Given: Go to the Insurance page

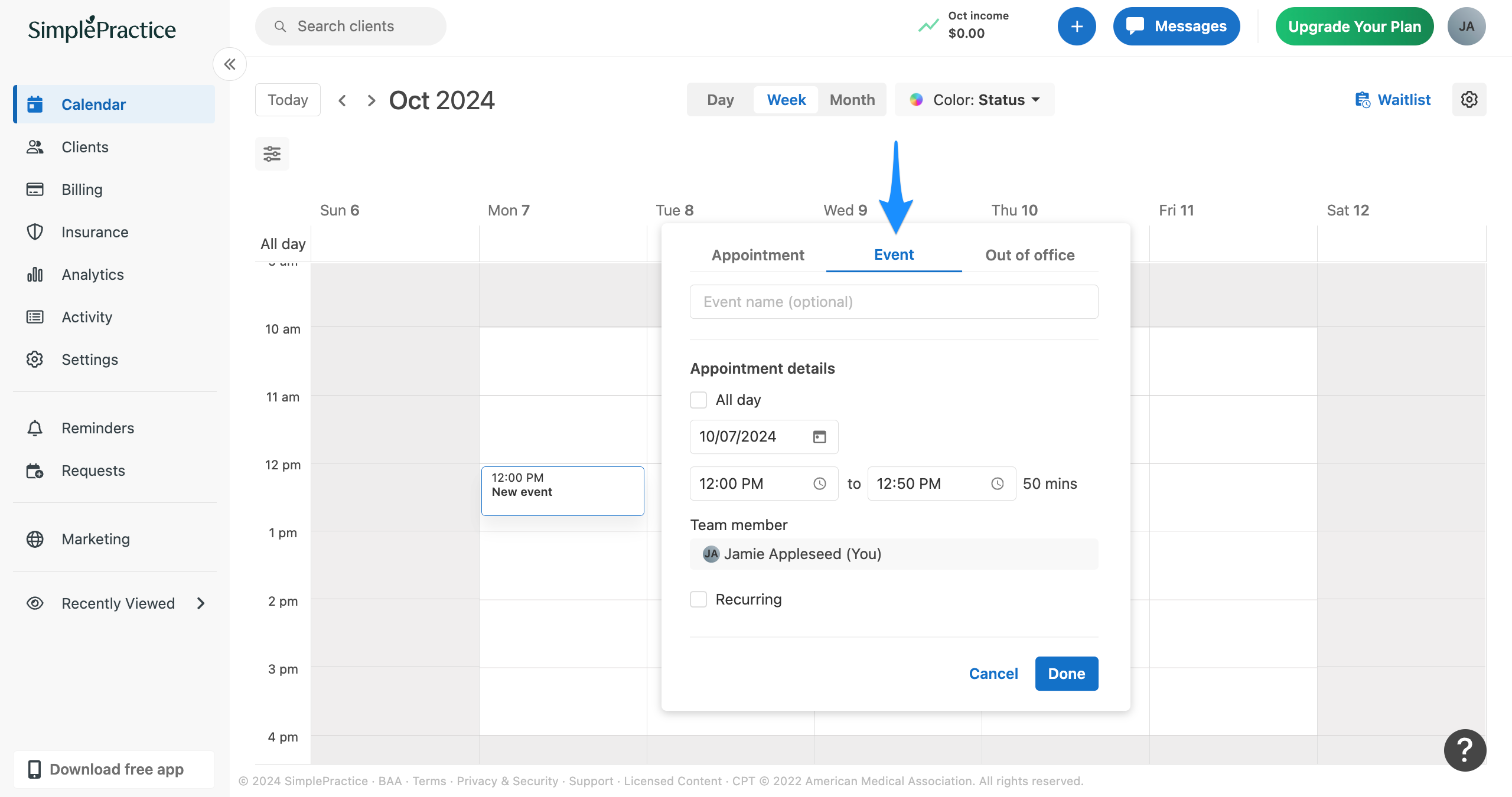Looking at the screenshot, I should click(94, 231).
